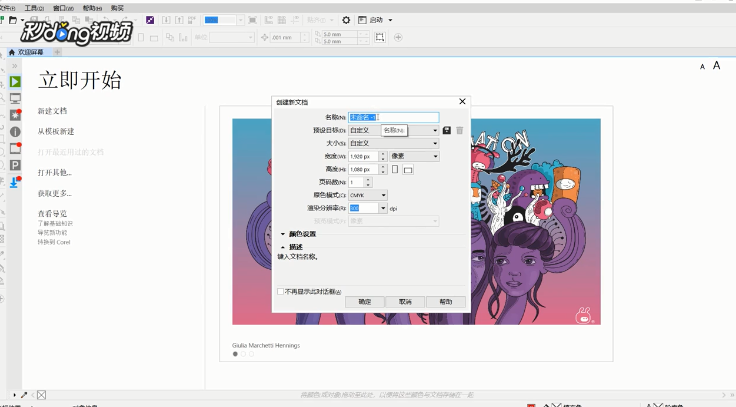Click the open folder icon in toolbar
Image resolution: width=736 pixels, height=407 pixels.
[x=13, y=20]
